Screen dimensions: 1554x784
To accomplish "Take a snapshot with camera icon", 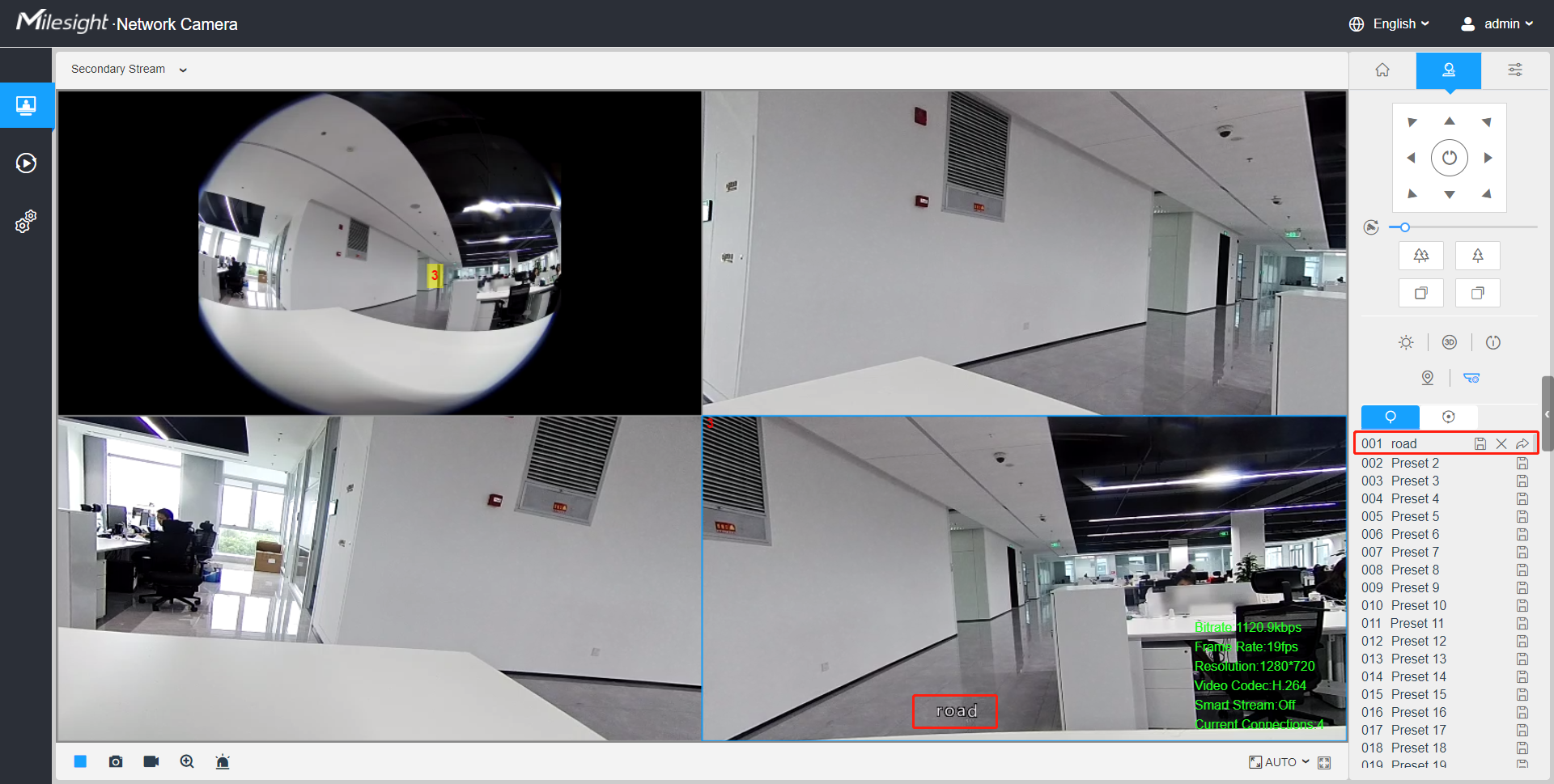I will 116,761.
